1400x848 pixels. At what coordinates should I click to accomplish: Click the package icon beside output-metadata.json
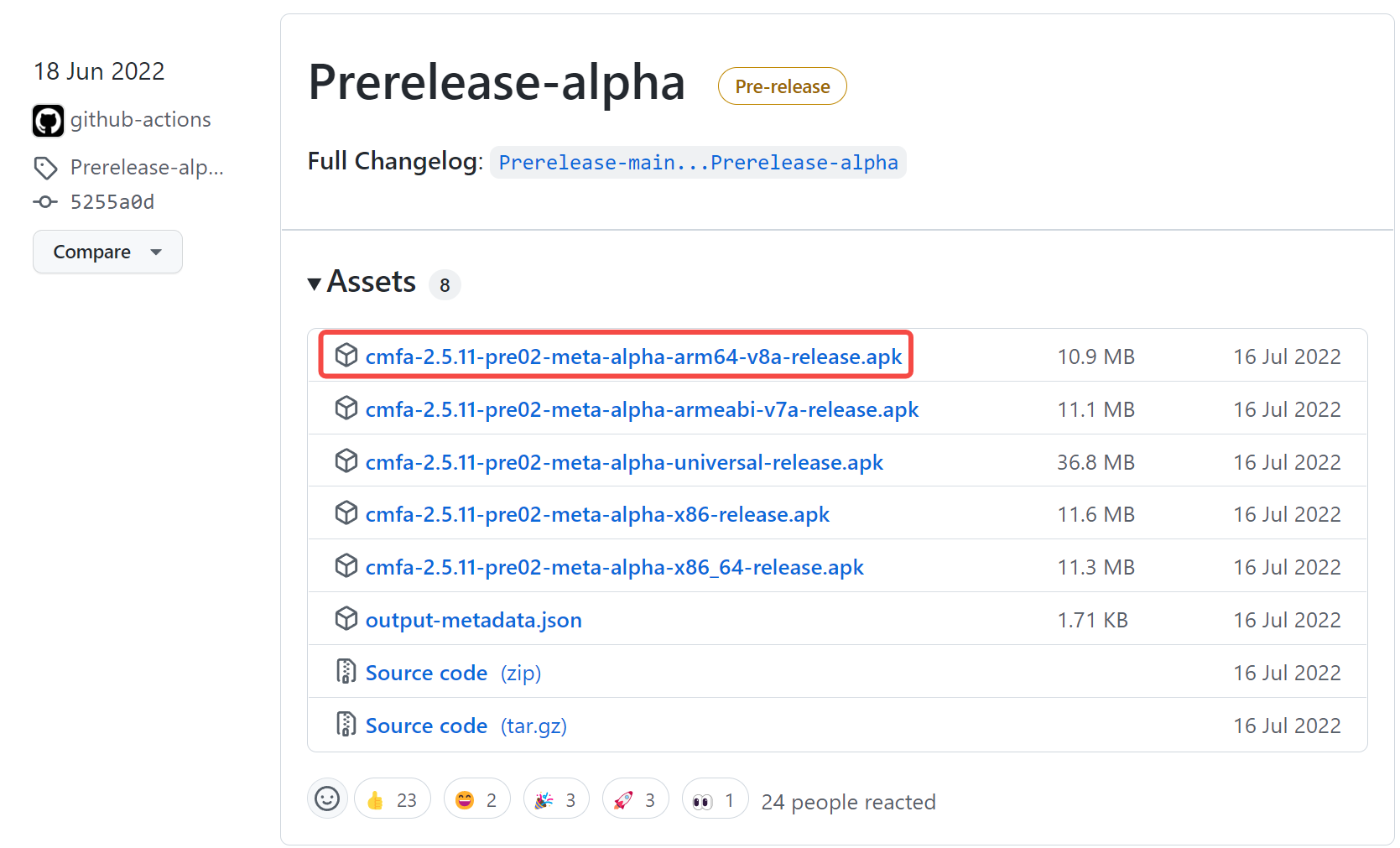[346, 618]
